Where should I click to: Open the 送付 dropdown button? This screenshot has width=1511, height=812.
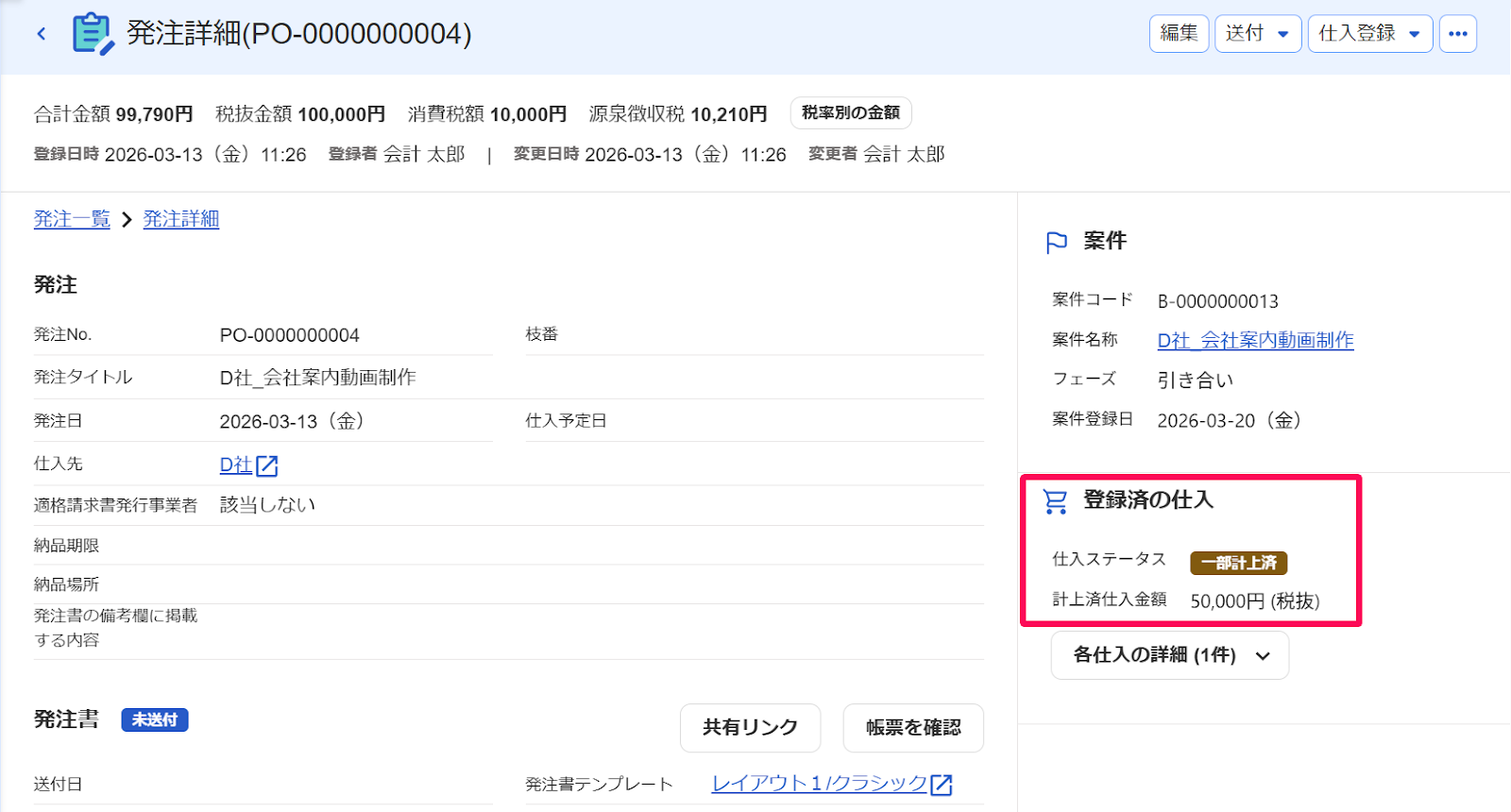click(x=1258, y=34)
